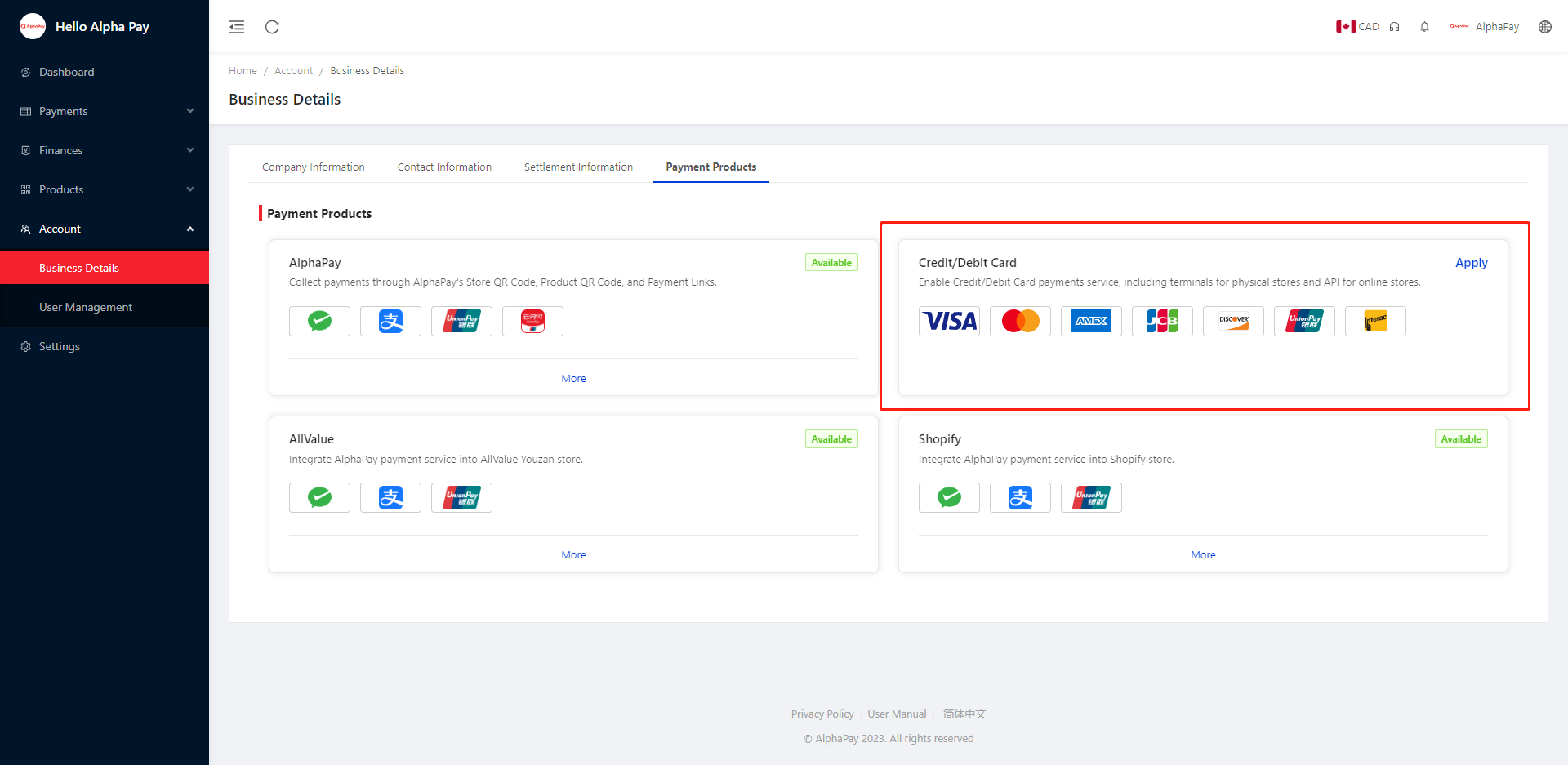Viewport: 1568px width, 765px height.
Task: Click More in the AlphaPay card
Action: coord(574,378)
